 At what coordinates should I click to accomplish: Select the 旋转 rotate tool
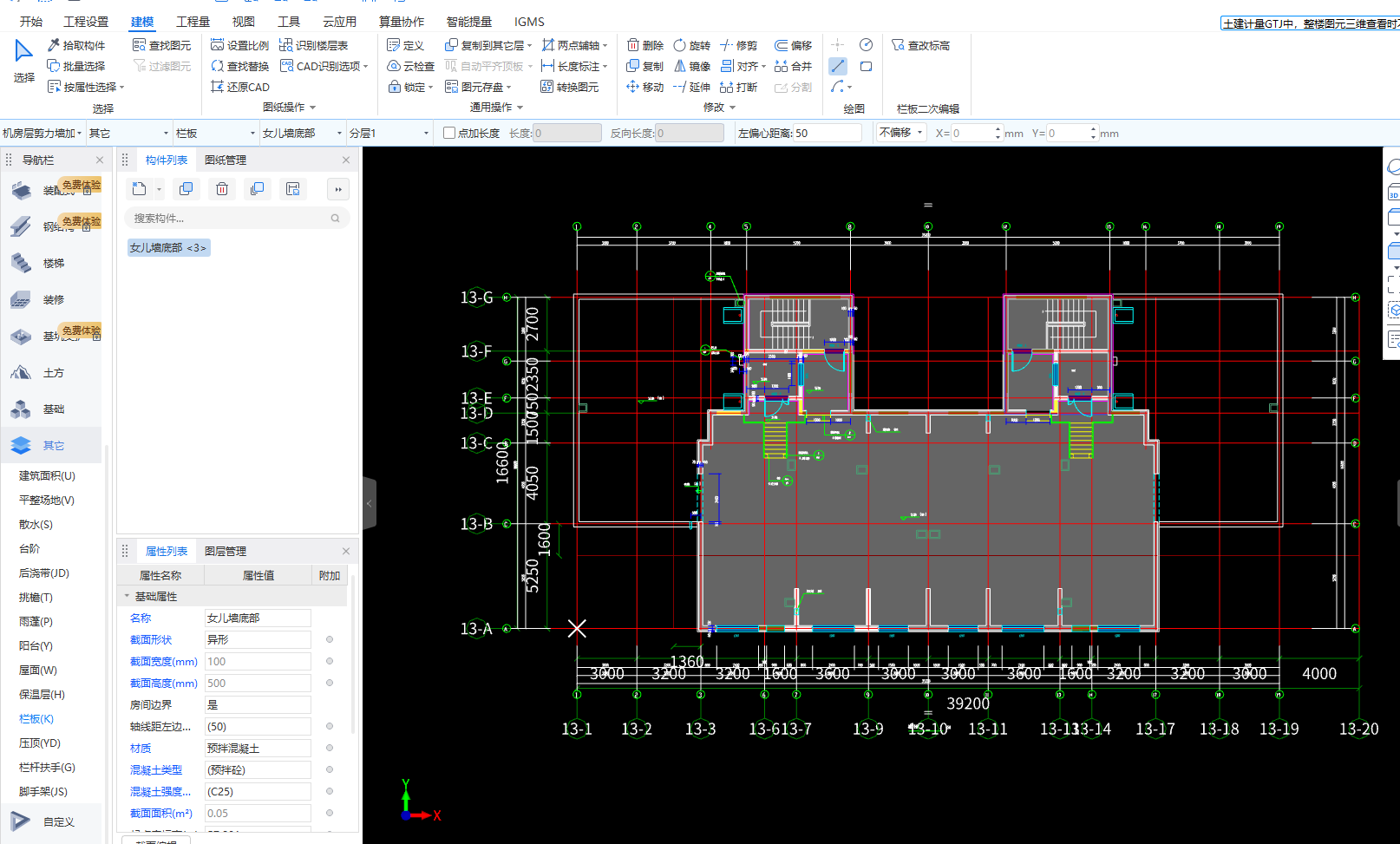(x=691, y=45)
